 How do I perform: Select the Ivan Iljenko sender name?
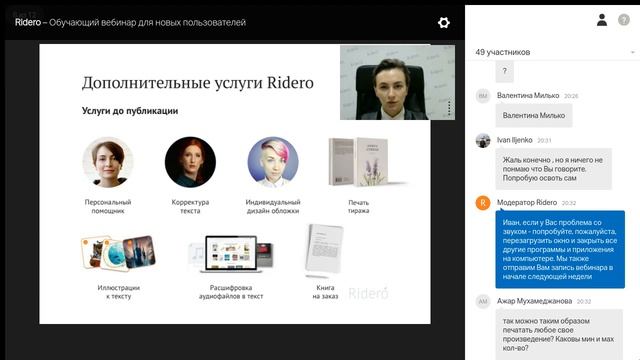[x=514, y=140]
